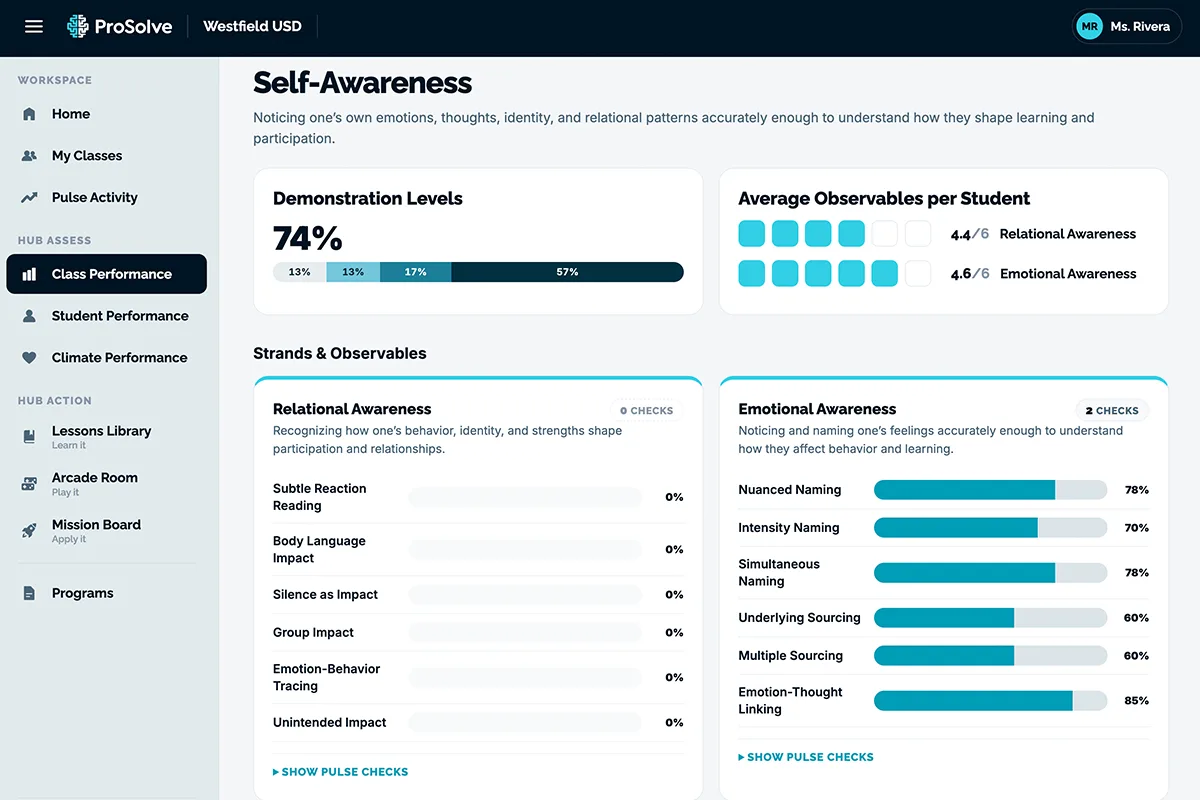Open the MR user avatar
Image resolution: width=1200 pixels, height=800 pixels.
(x=1089, y=27)
